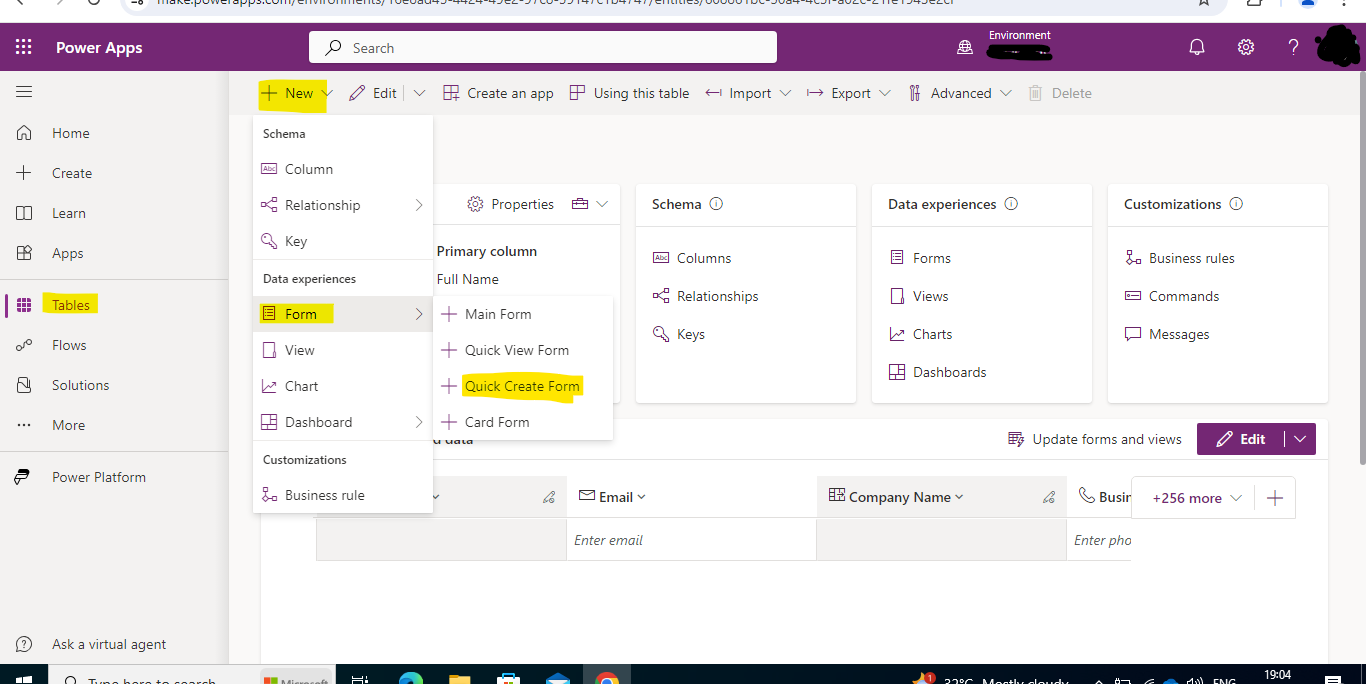The height and width of the screenshot is (684, 1366).
Task: Click Update forms and views
Action: click(x=1107, y=438)
